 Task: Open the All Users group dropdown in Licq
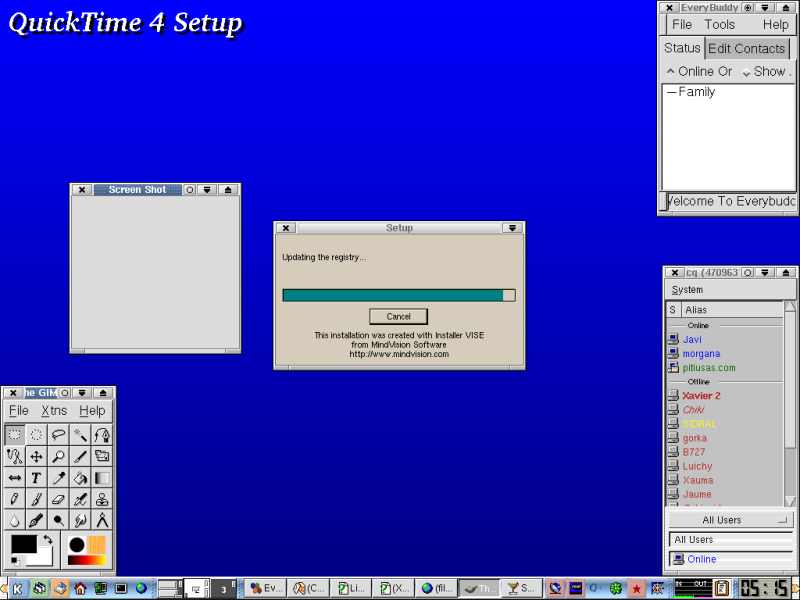[730, 520]
